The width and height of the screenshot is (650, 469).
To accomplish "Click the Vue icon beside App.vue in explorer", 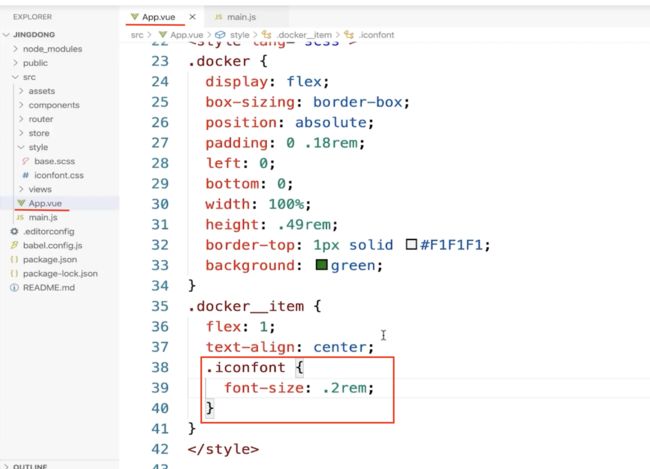I will pos(21,203).
